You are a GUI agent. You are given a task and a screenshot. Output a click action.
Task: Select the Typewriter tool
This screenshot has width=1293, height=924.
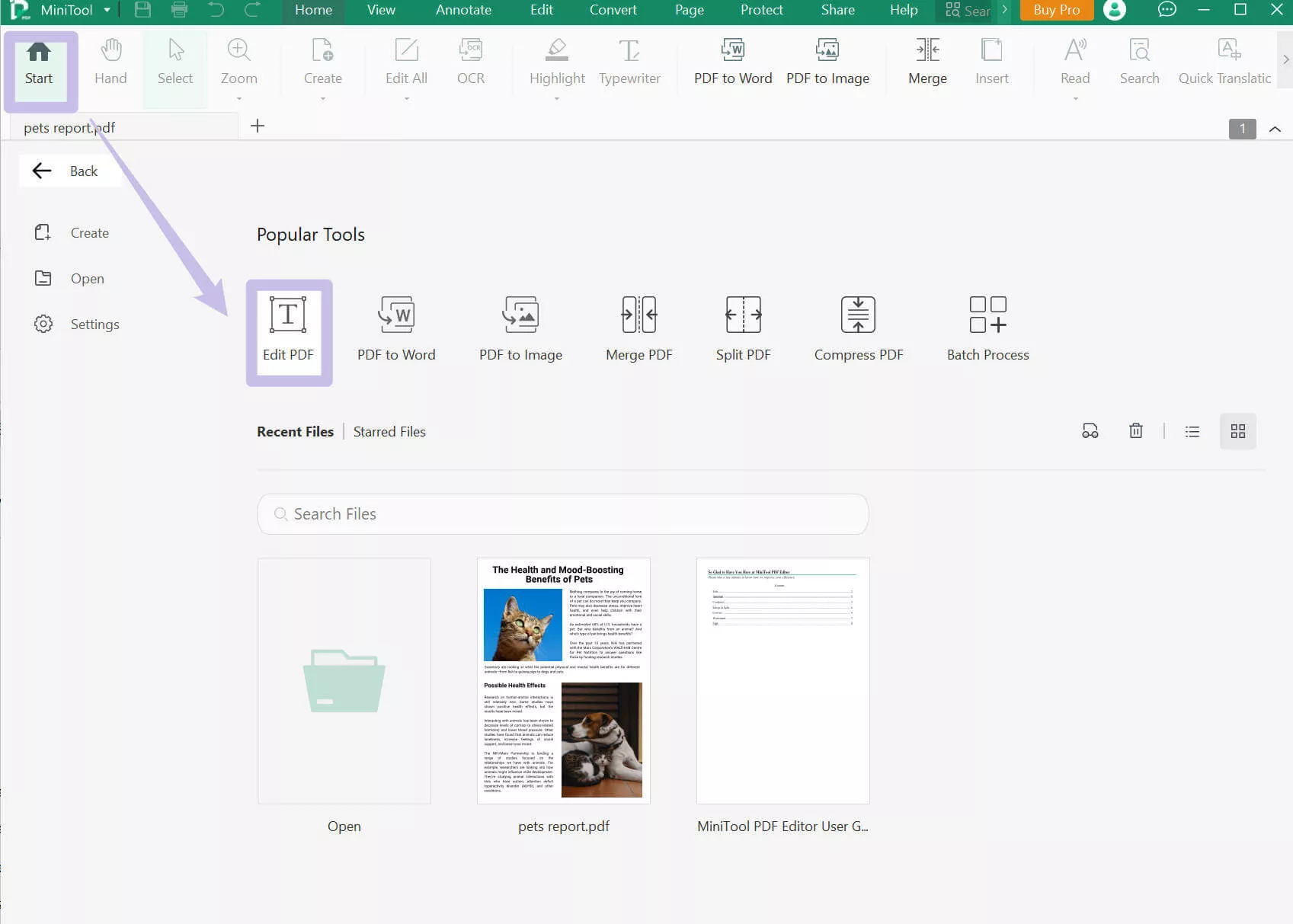[629, 61]
